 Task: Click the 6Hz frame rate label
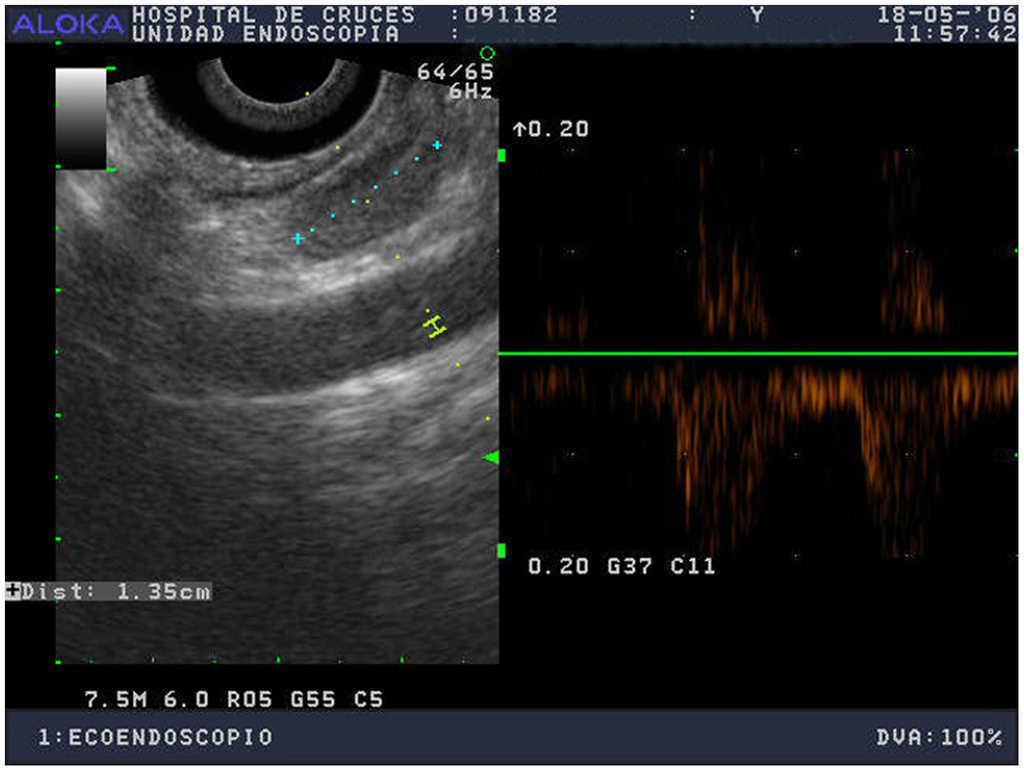[x=470, y=91]
